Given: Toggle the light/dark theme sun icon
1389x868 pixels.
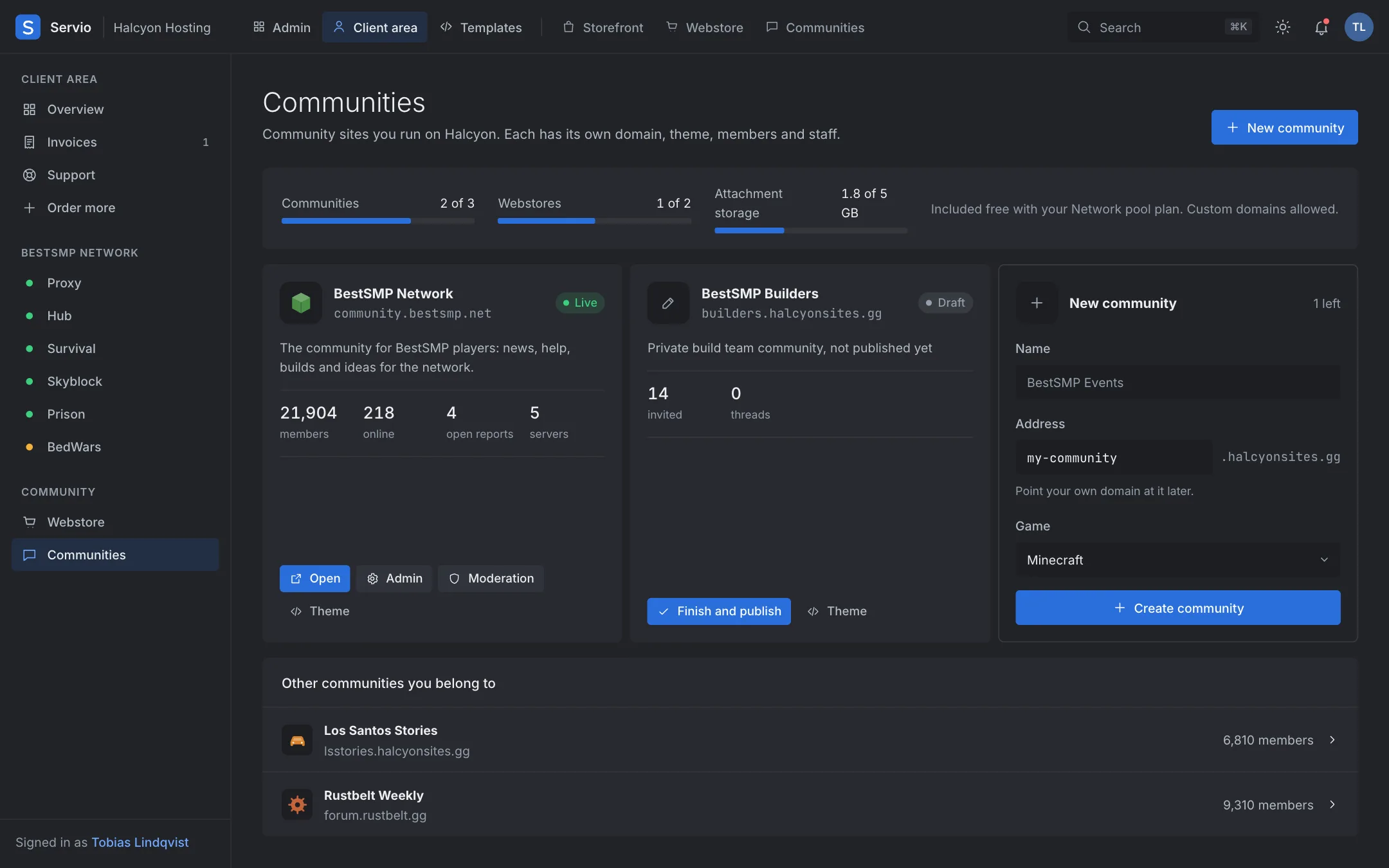Looking at the screenshot, I should 1282,27.
